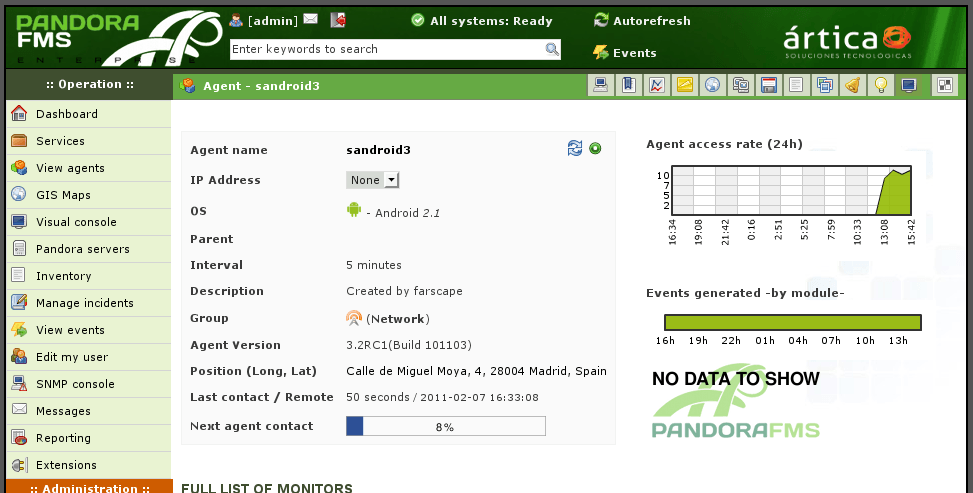Click the [admin] user link
This screenshot has height=493, width=973.
pyautogui.click(x=272, y=20)
